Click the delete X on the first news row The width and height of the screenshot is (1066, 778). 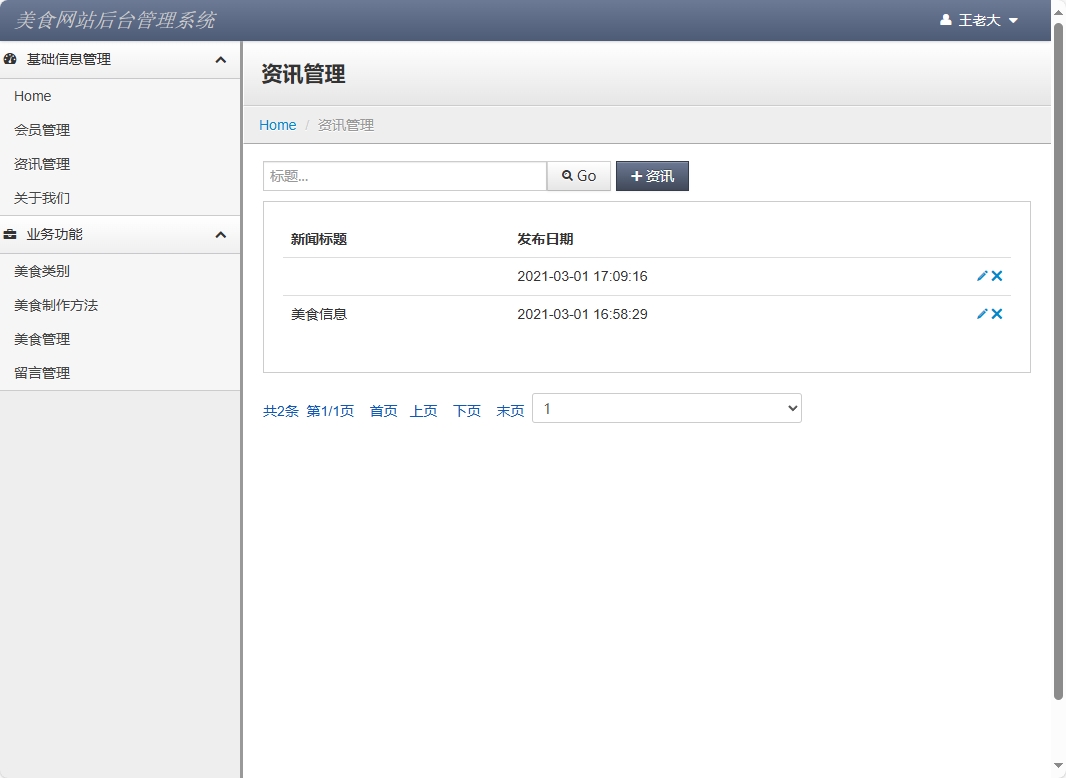click(x=997, y=276)
